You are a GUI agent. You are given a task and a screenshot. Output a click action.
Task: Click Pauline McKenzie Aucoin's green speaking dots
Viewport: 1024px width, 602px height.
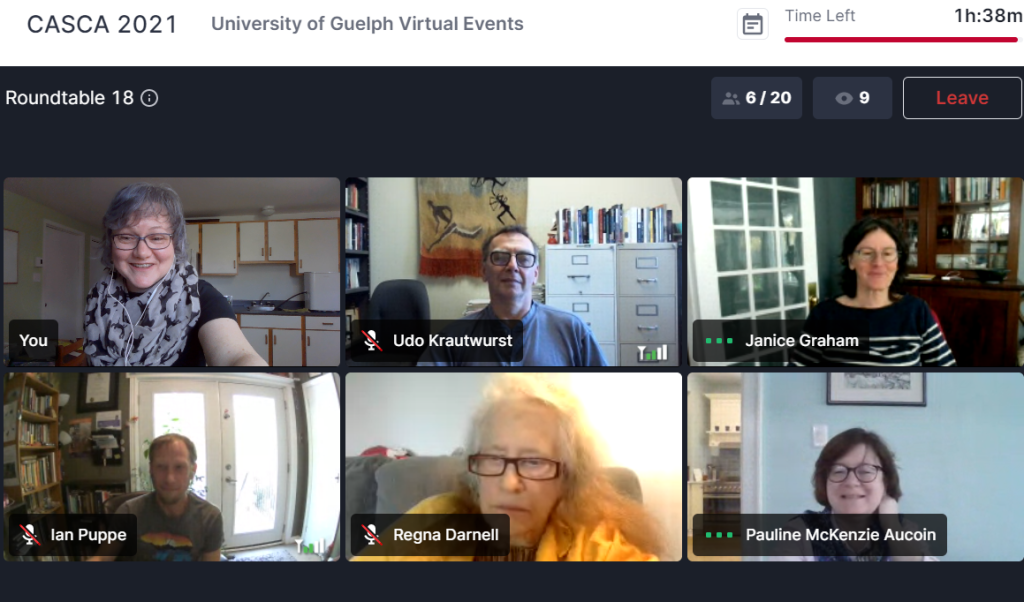tap(719, 535)
